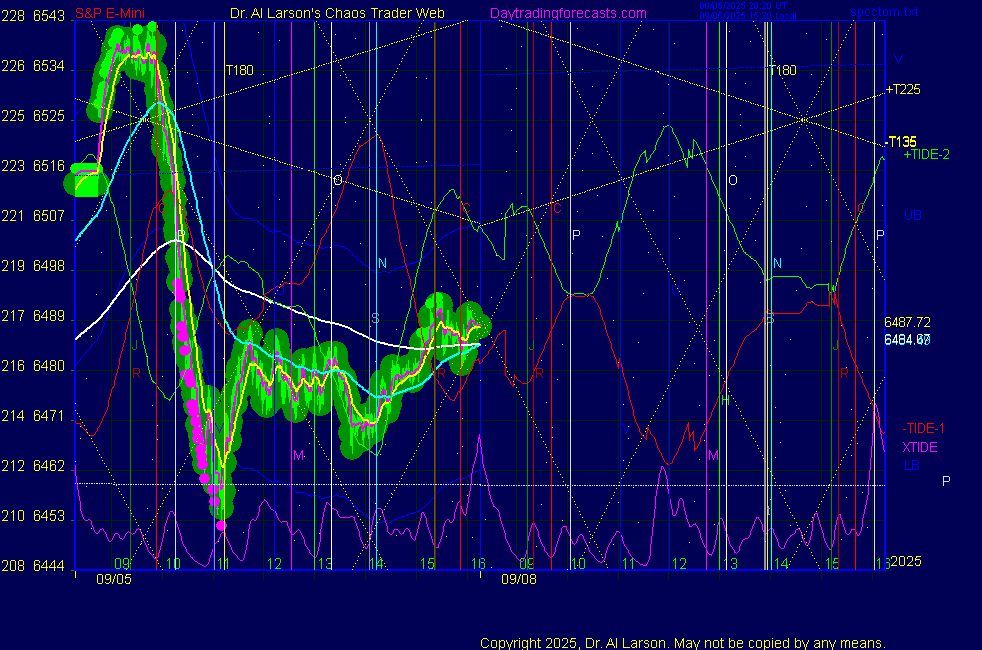Viewport: 982px width, 650px height.
Task: Click the XTIDE legend label
Action: click(x=920, y=447)
